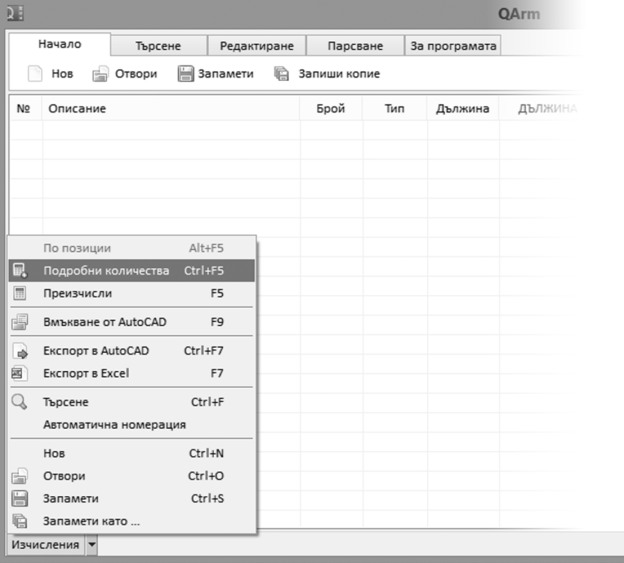Image resolution: width=624 pixels, height=563 pixels.
Task: Select Подробни количества in the menu
Action: point(106,270)
